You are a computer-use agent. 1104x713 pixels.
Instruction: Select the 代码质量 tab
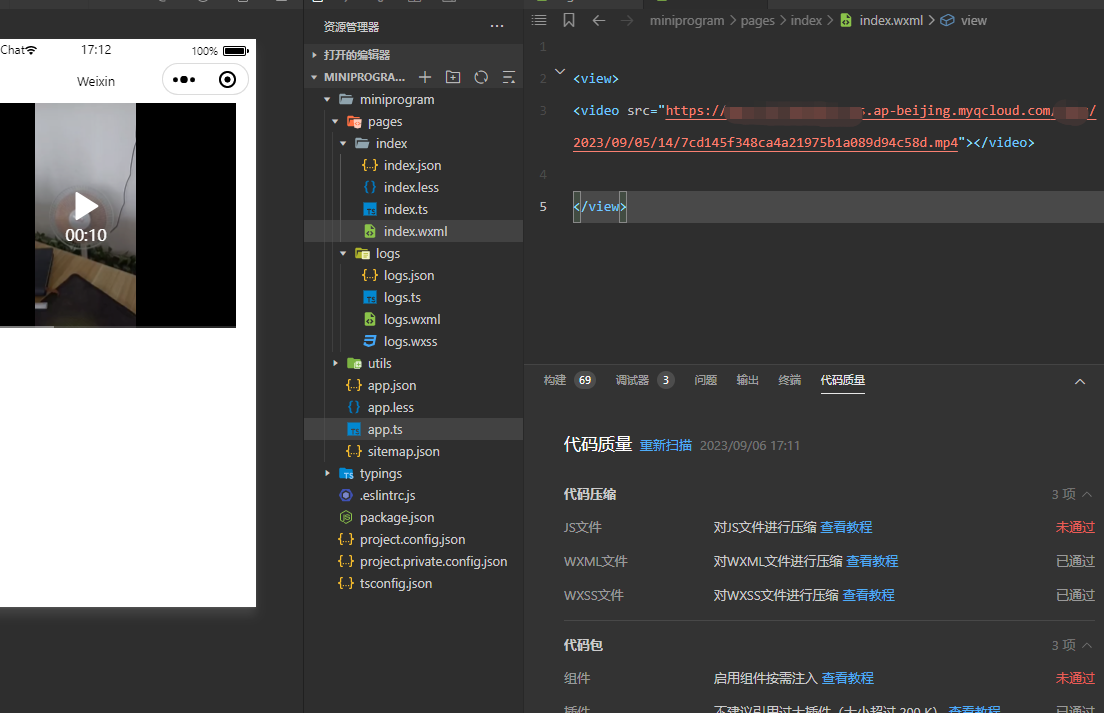click(842, 380)
